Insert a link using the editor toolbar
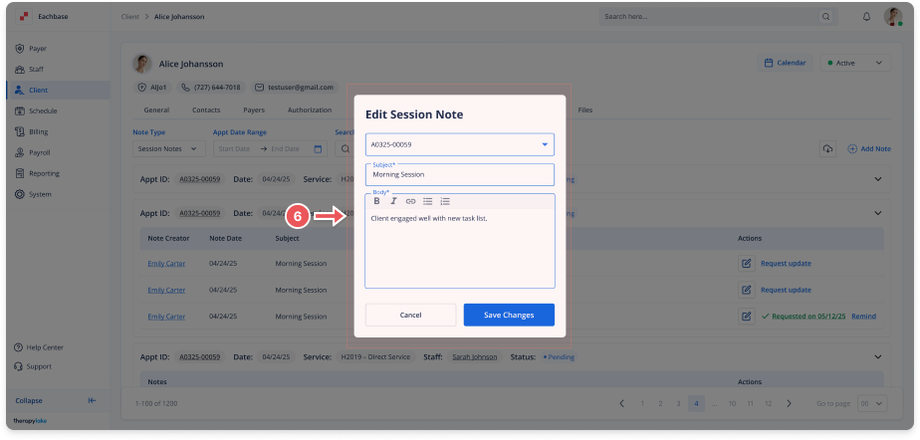This screenshot has height=440, width=920. pos(411,201)
